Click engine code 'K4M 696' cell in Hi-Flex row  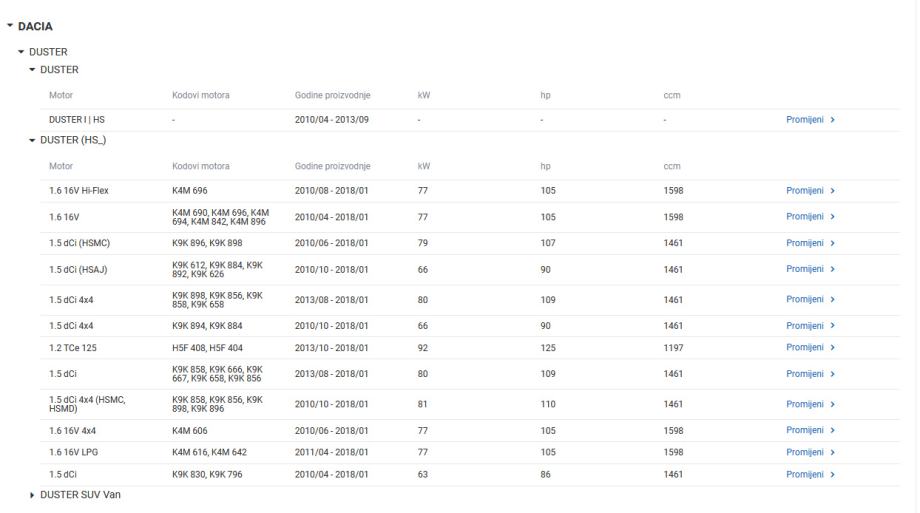pyautogui.click(x=190, y=191)
